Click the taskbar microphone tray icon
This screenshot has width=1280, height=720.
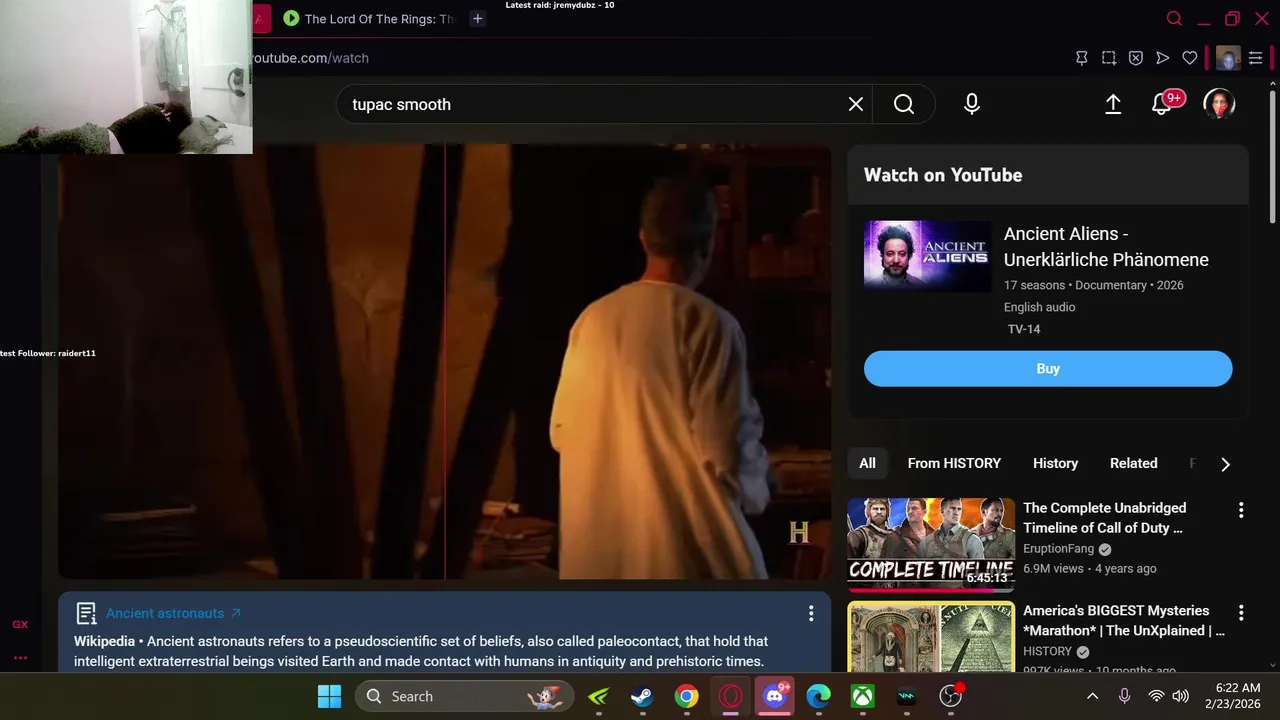click(x=1125, y=696)
